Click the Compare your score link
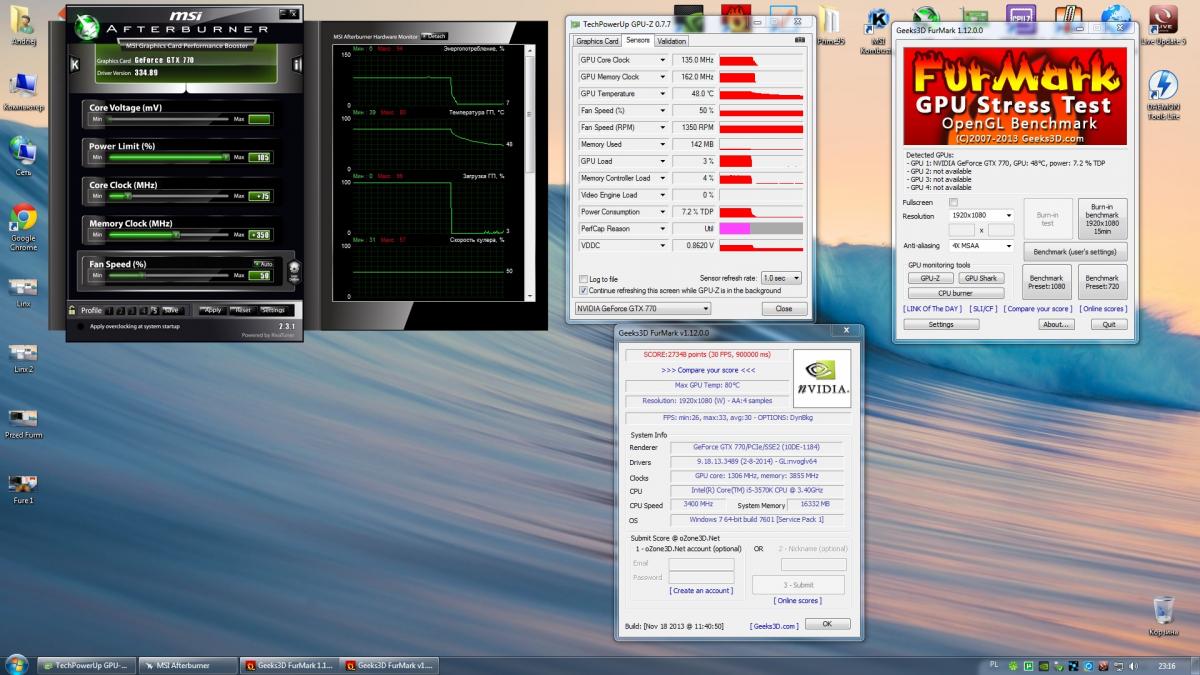Viewport: 1200px width, 675px height. pyautogui.click(x=1037, y=309)
